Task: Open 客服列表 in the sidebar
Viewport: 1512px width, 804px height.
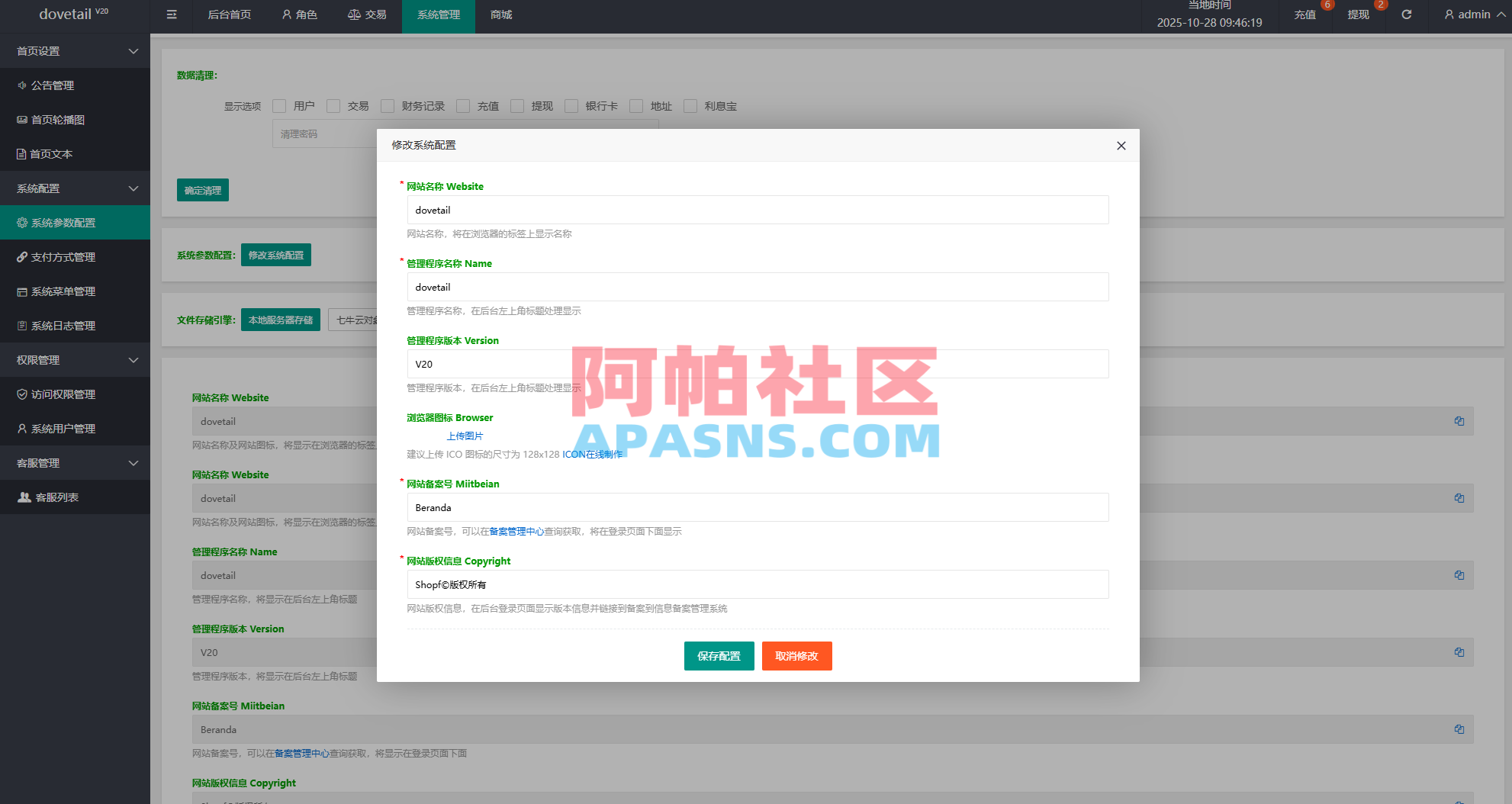Action: [75, 497]
